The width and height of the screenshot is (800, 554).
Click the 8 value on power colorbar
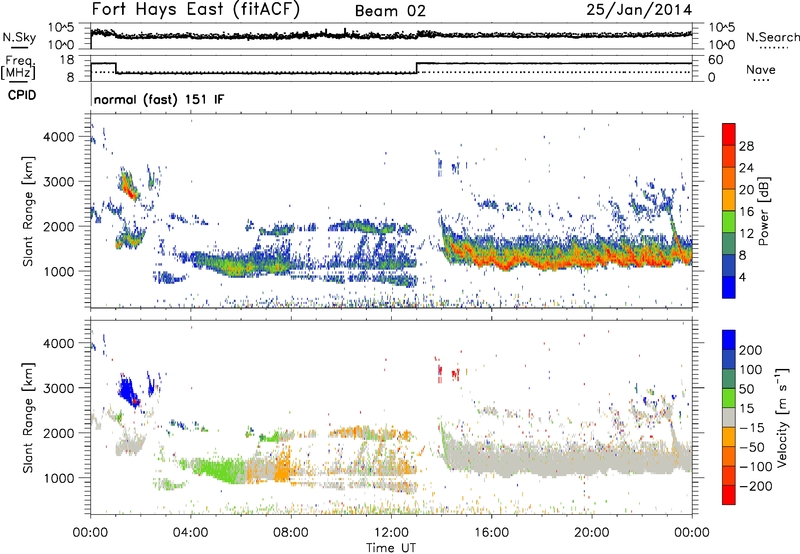tap(743, 256)
